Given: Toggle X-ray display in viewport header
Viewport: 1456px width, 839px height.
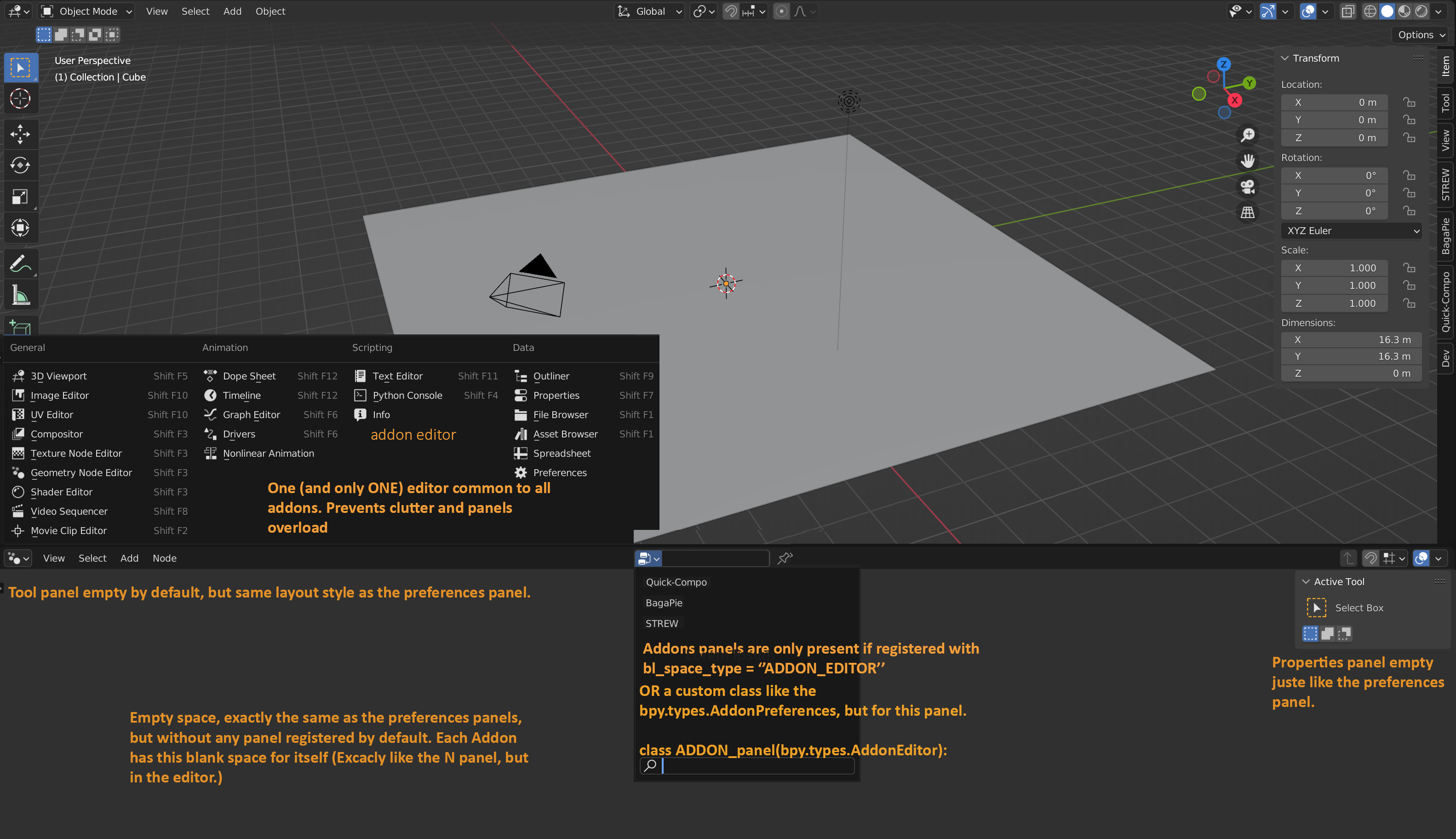Looking at the screenshot, I should (1348, 11).
